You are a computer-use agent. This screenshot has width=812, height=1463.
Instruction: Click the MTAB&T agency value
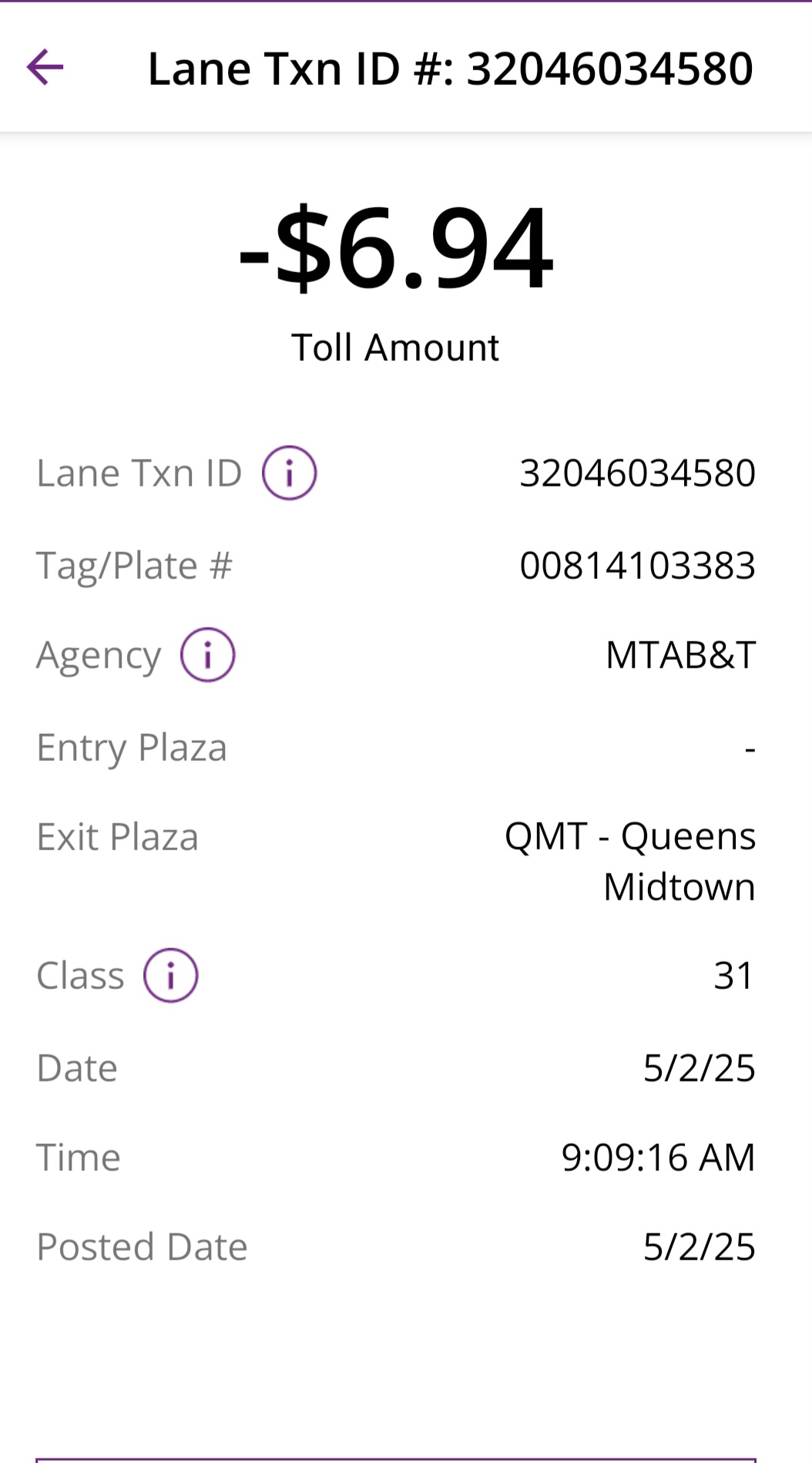pyautogui.click(x=680, y=655)
